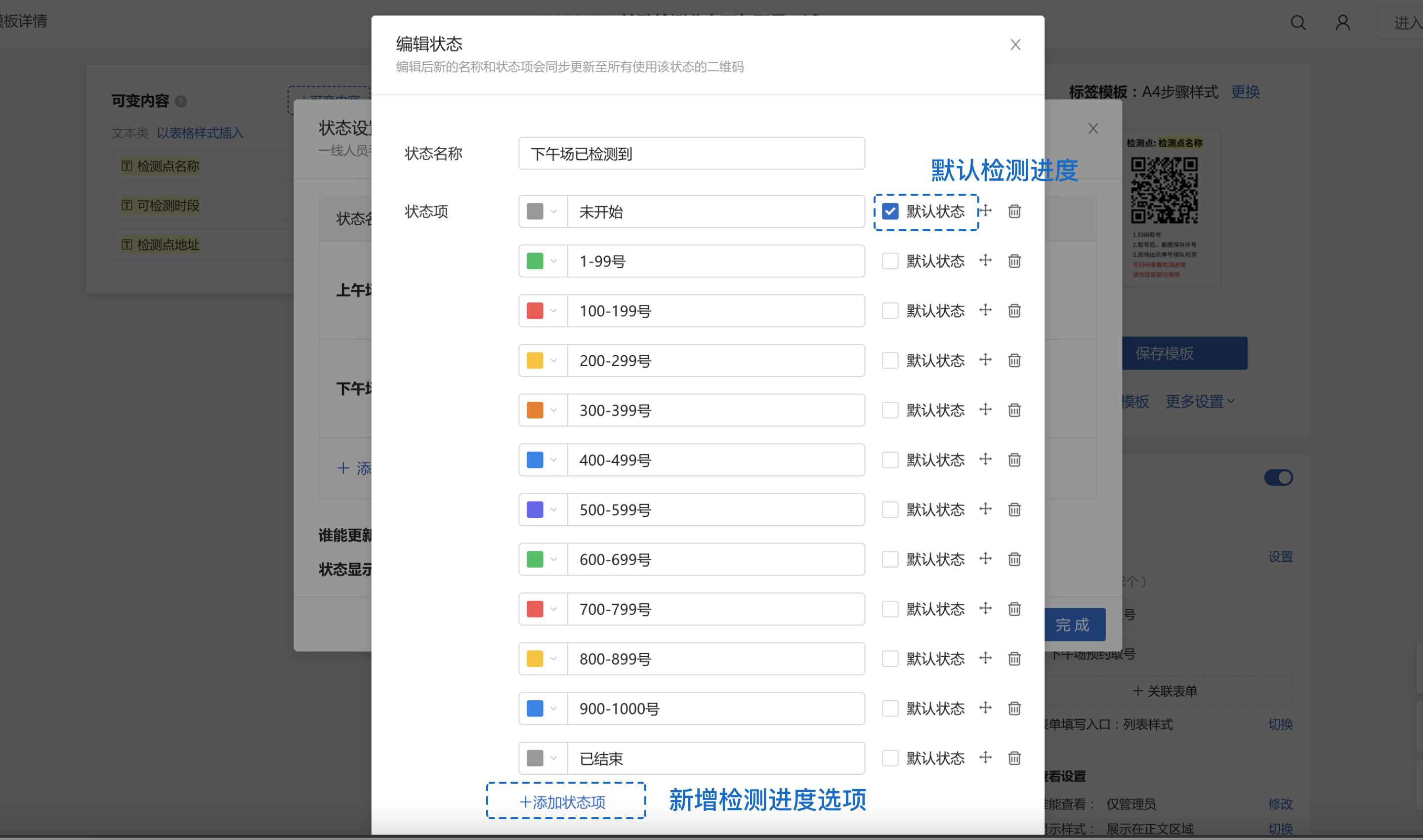Click 以表格样式插入 link
1423x840 pixels.
click(x=200, y=133)
